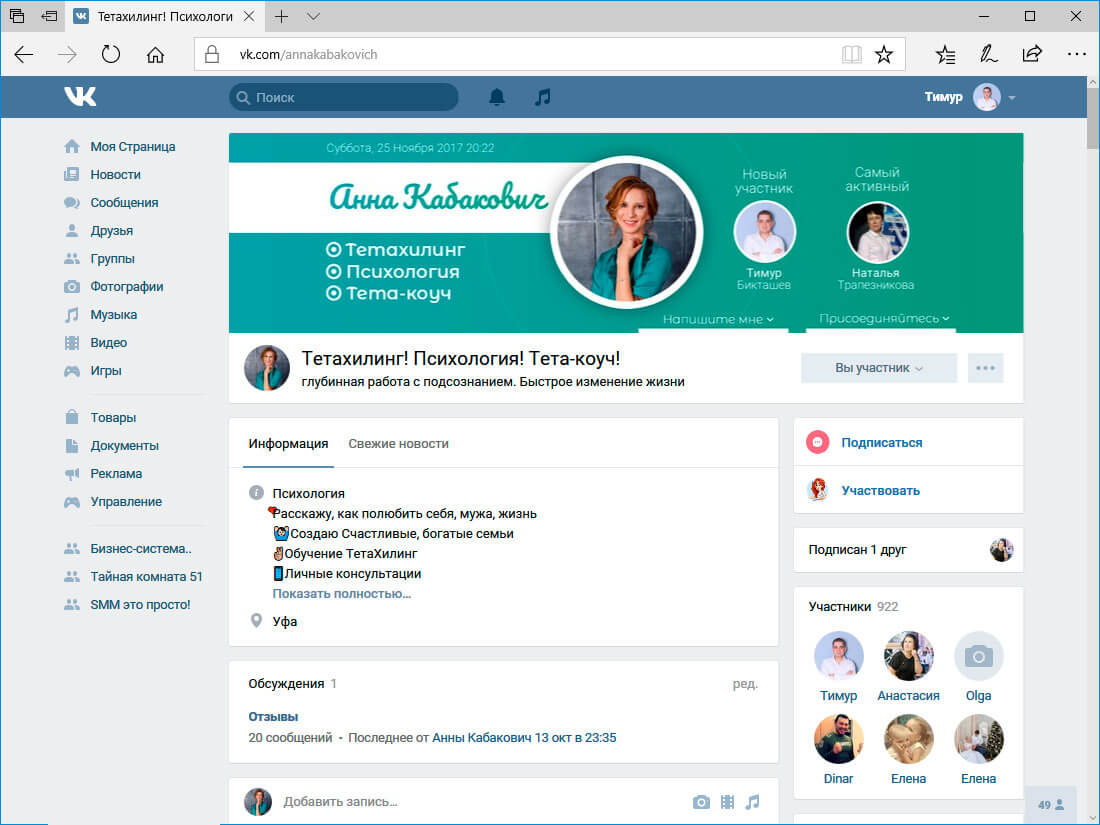This screenshot has height=825, width=1100.
Task: Click the Добавить запись post field
Action: click(483, 802)
